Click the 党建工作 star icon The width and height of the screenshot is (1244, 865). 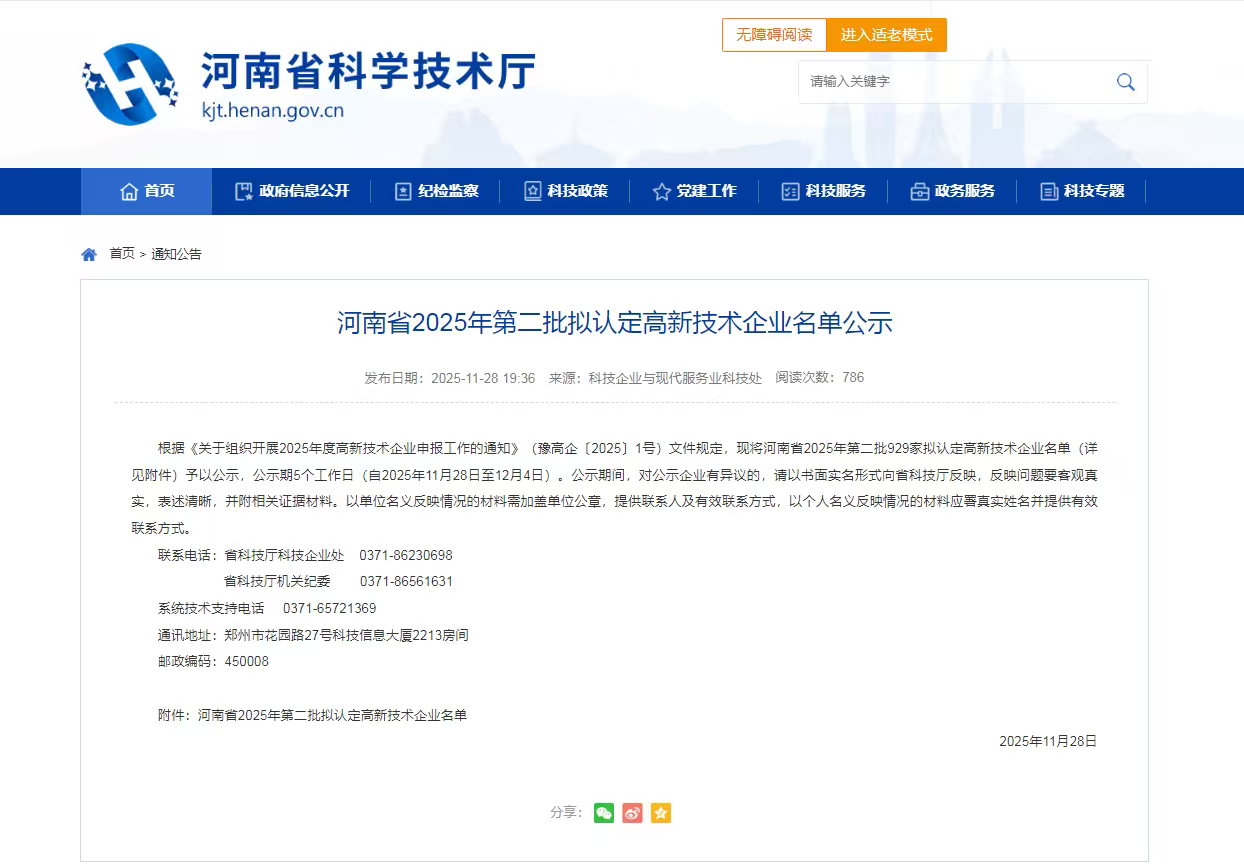pyautogui.click(x=661, y=191)
